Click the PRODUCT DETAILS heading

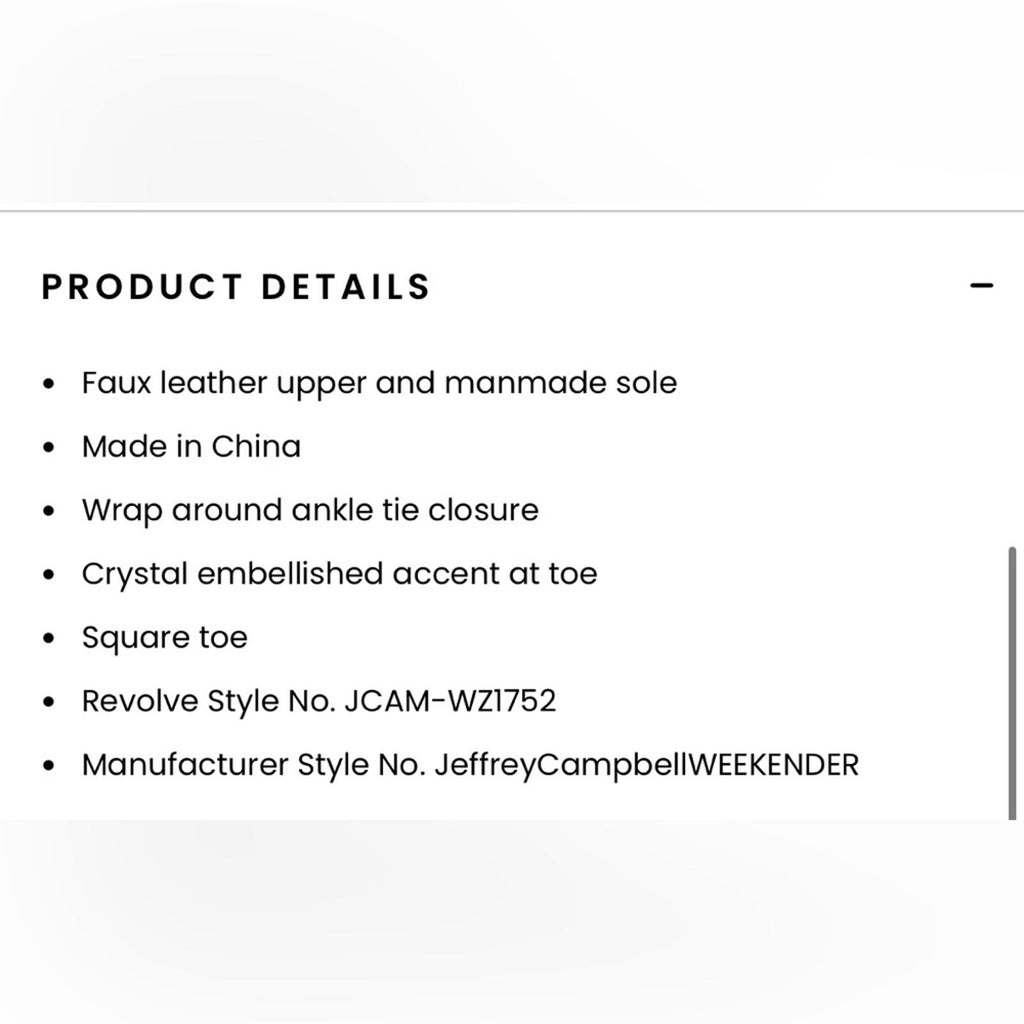tap(236, 287)
